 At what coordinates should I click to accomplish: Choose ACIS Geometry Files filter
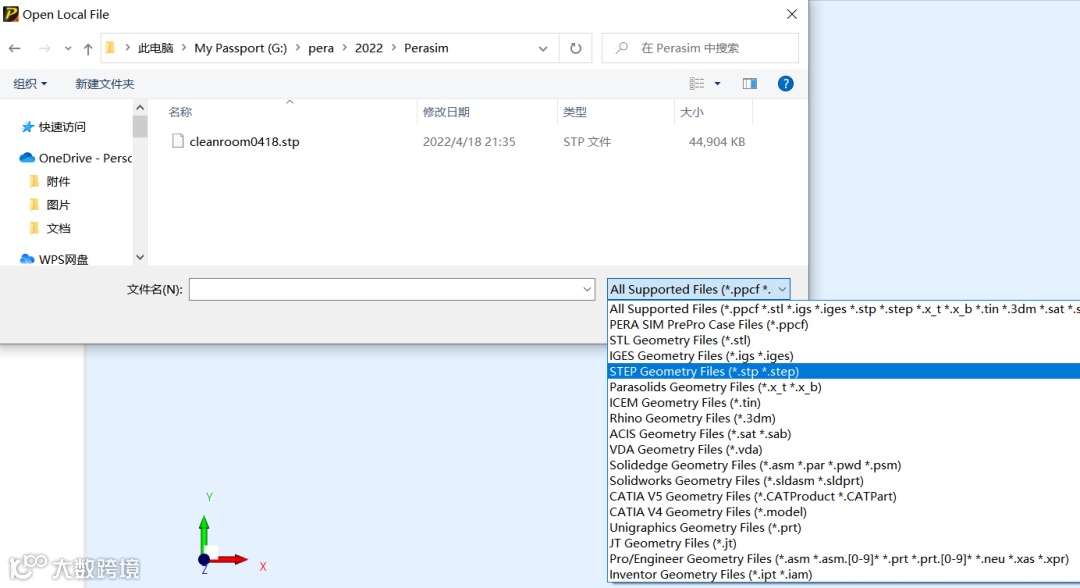(844, 434)
